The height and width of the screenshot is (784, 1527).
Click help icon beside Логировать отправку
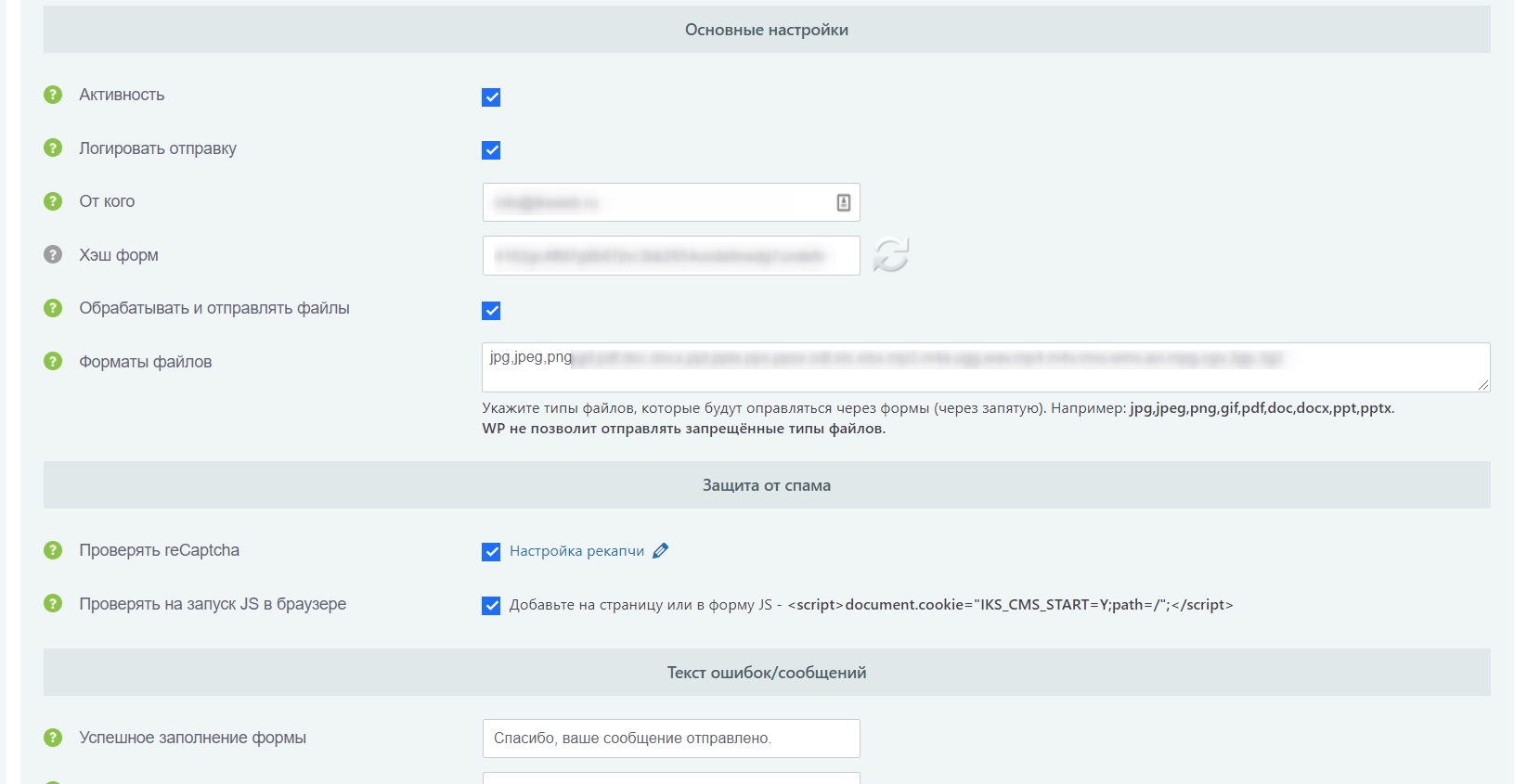coord(53,148)
